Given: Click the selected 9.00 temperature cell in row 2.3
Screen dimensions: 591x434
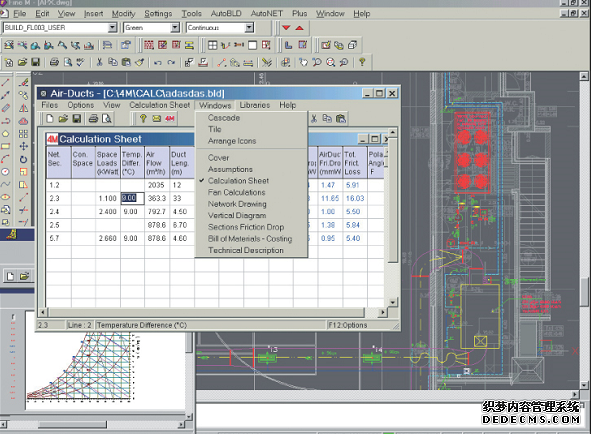Looking at the screenshot, I should [132, 198].
